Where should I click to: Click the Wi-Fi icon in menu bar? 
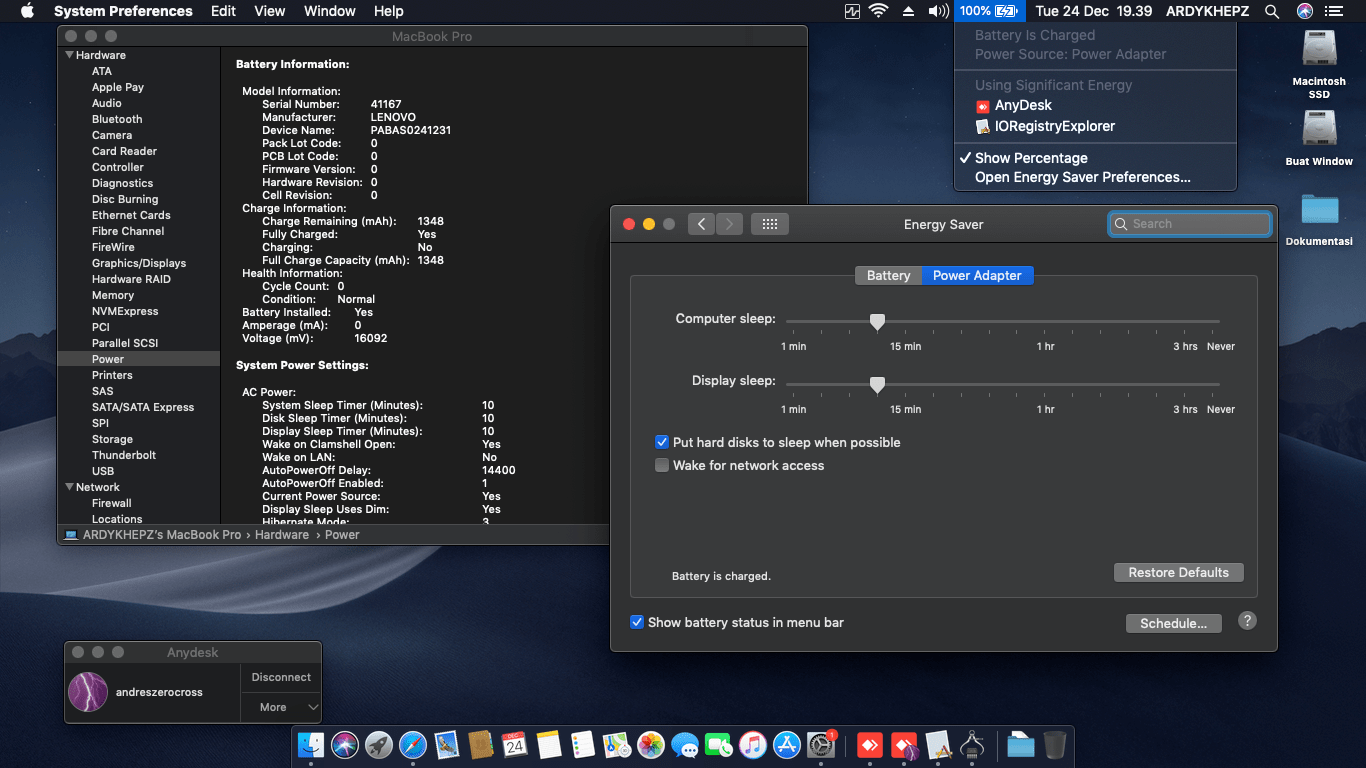coord(879,11)
